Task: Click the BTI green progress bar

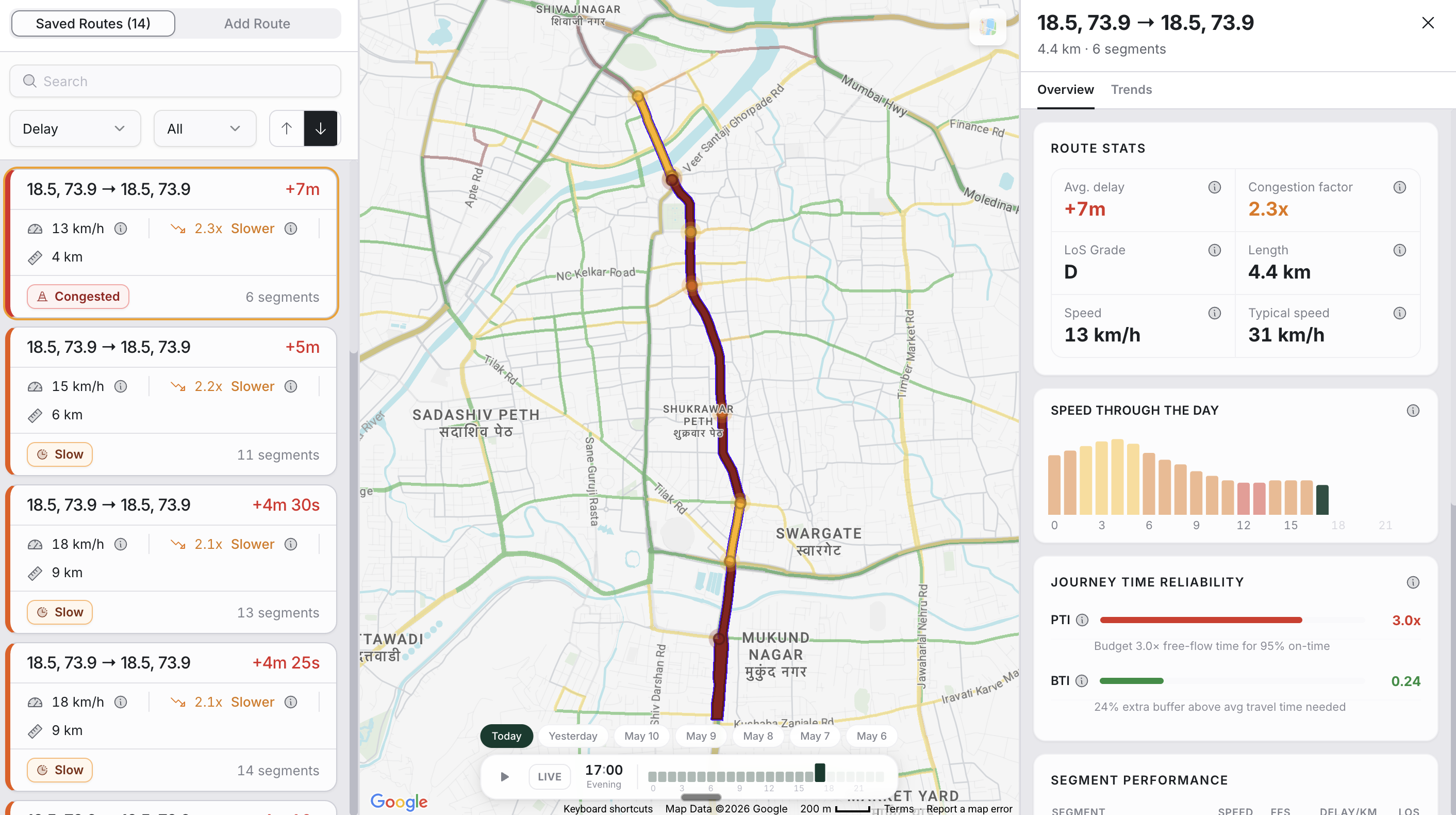Action: click(x=1131, y=681)
